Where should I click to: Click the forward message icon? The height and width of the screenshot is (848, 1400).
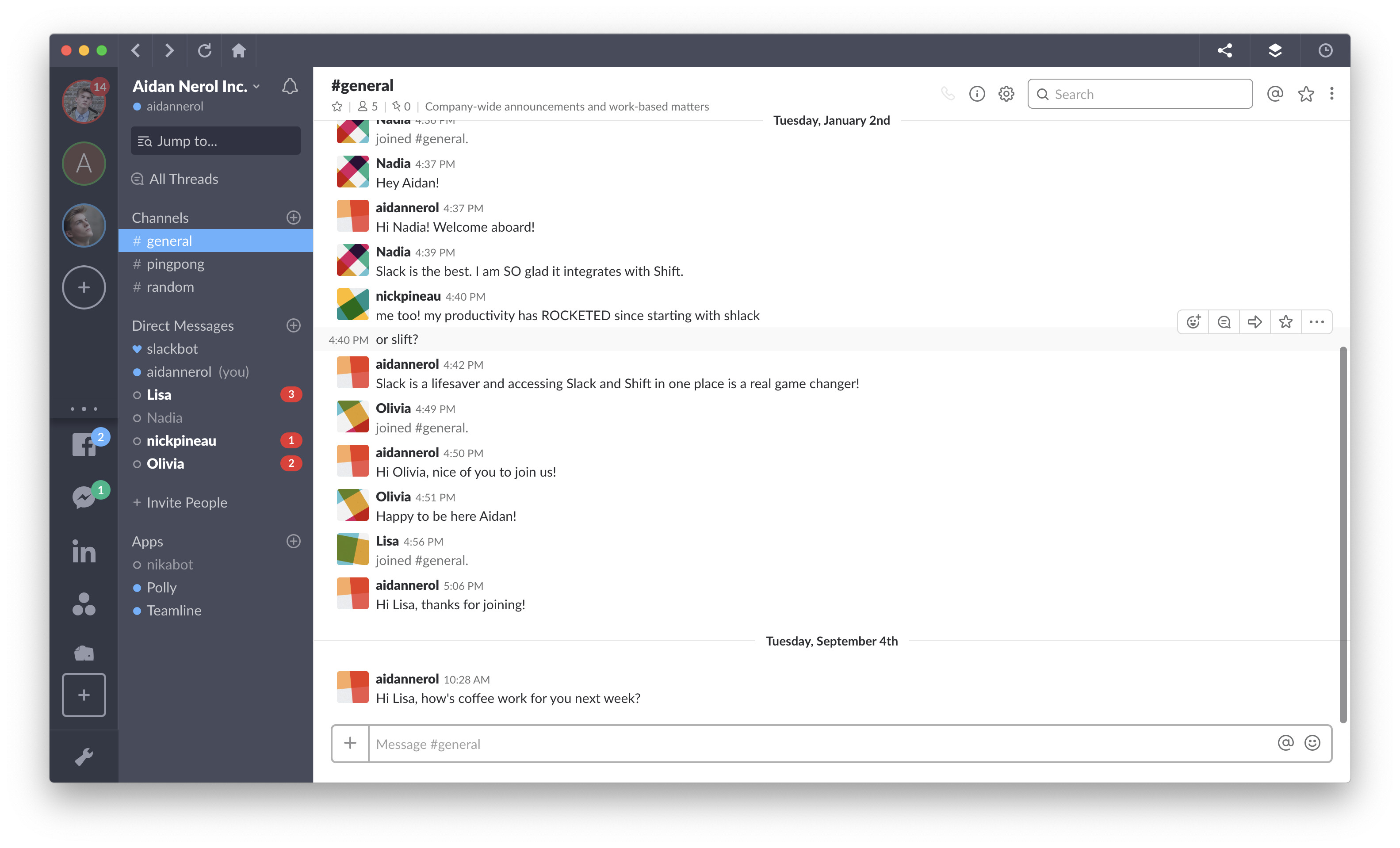tap(1254, 321)
